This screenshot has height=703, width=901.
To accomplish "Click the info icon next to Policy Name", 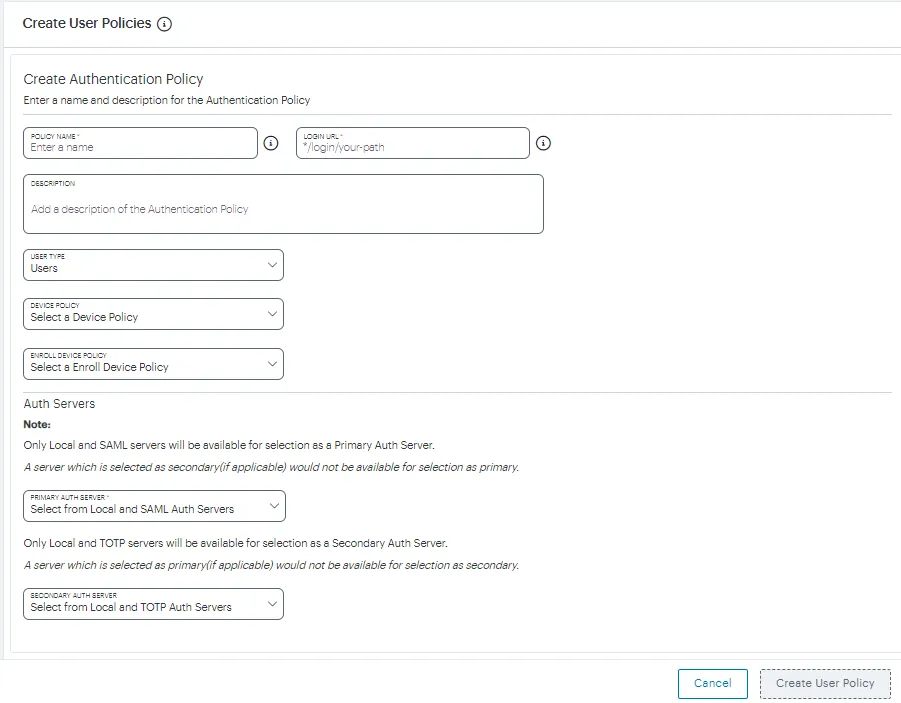I will 271,143.
